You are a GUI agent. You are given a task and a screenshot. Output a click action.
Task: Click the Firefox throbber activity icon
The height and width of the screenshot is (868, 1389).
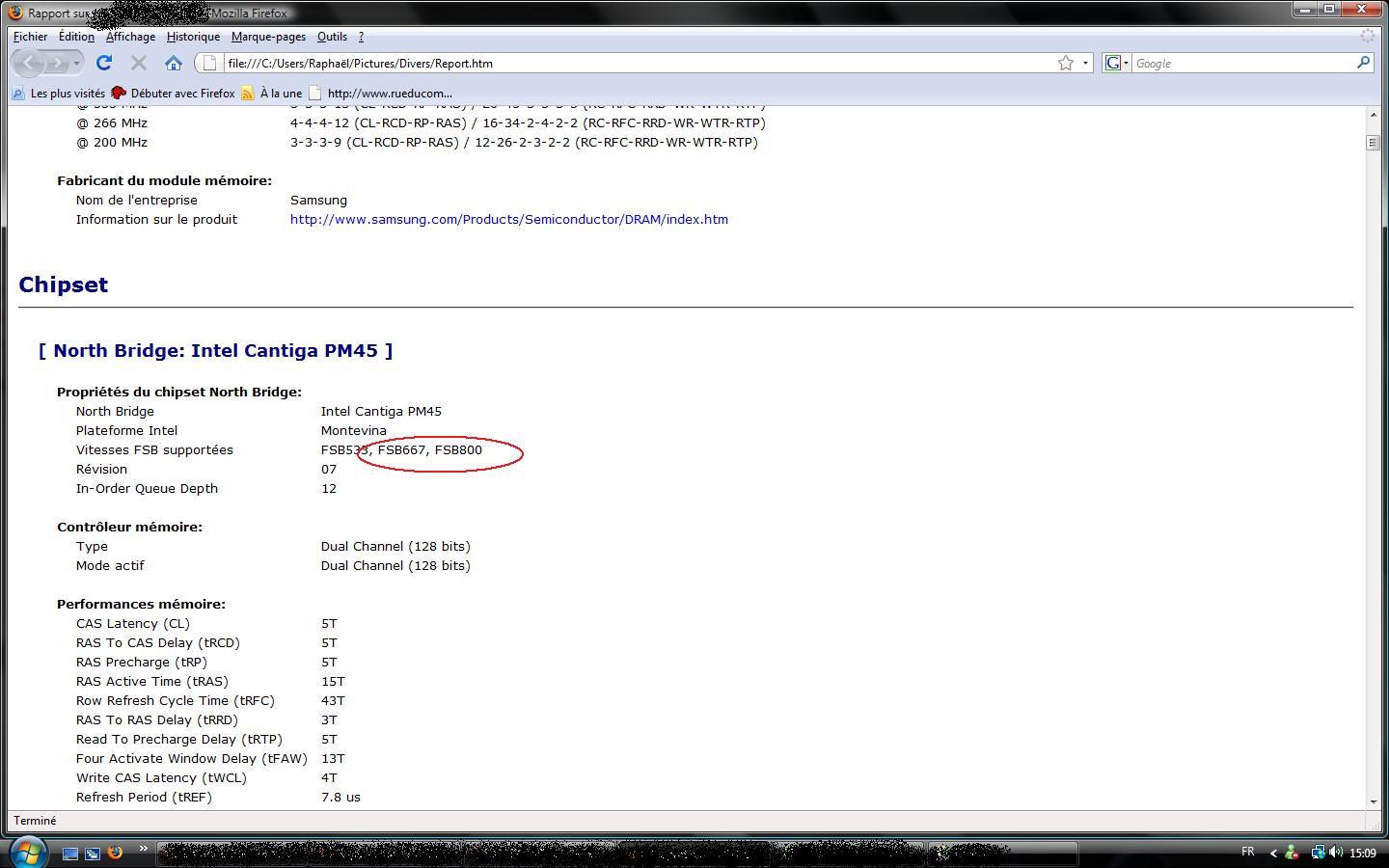(x=1367, y=36)
